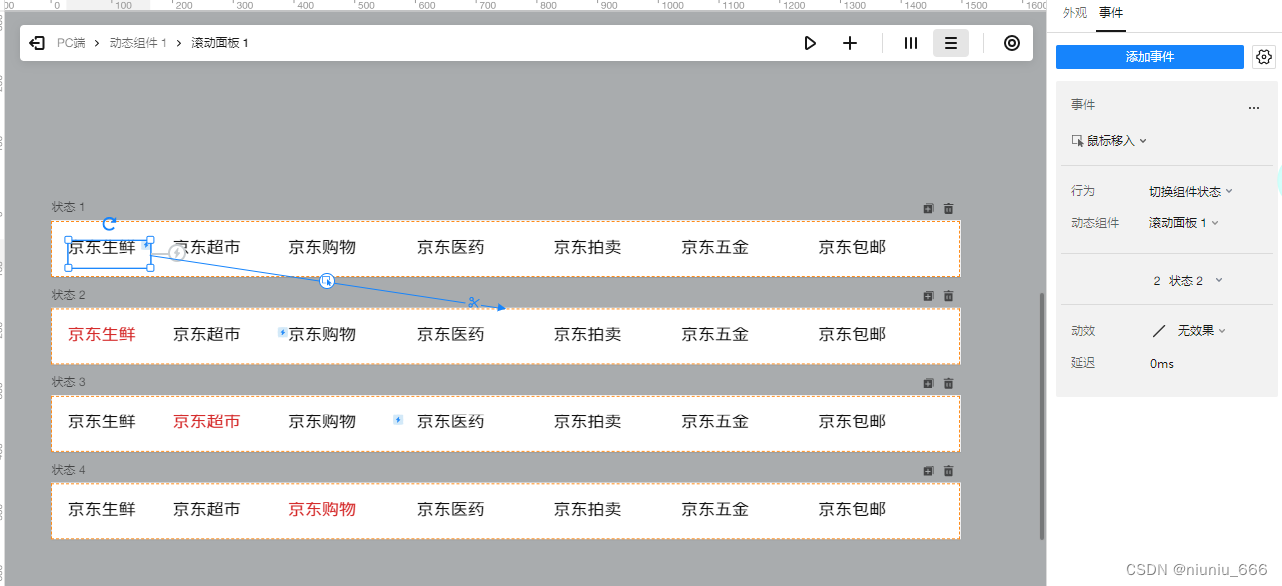Open the 无效果 animation dropdown
1282x586 pixels.
pos(1189,330)
